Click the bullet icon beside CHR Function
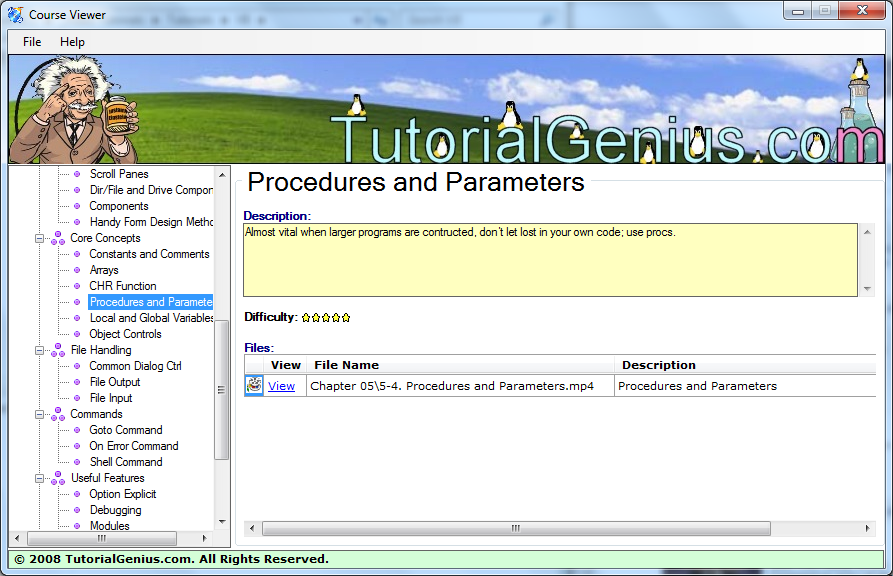 pyautogui.click(x=77, y=286)
